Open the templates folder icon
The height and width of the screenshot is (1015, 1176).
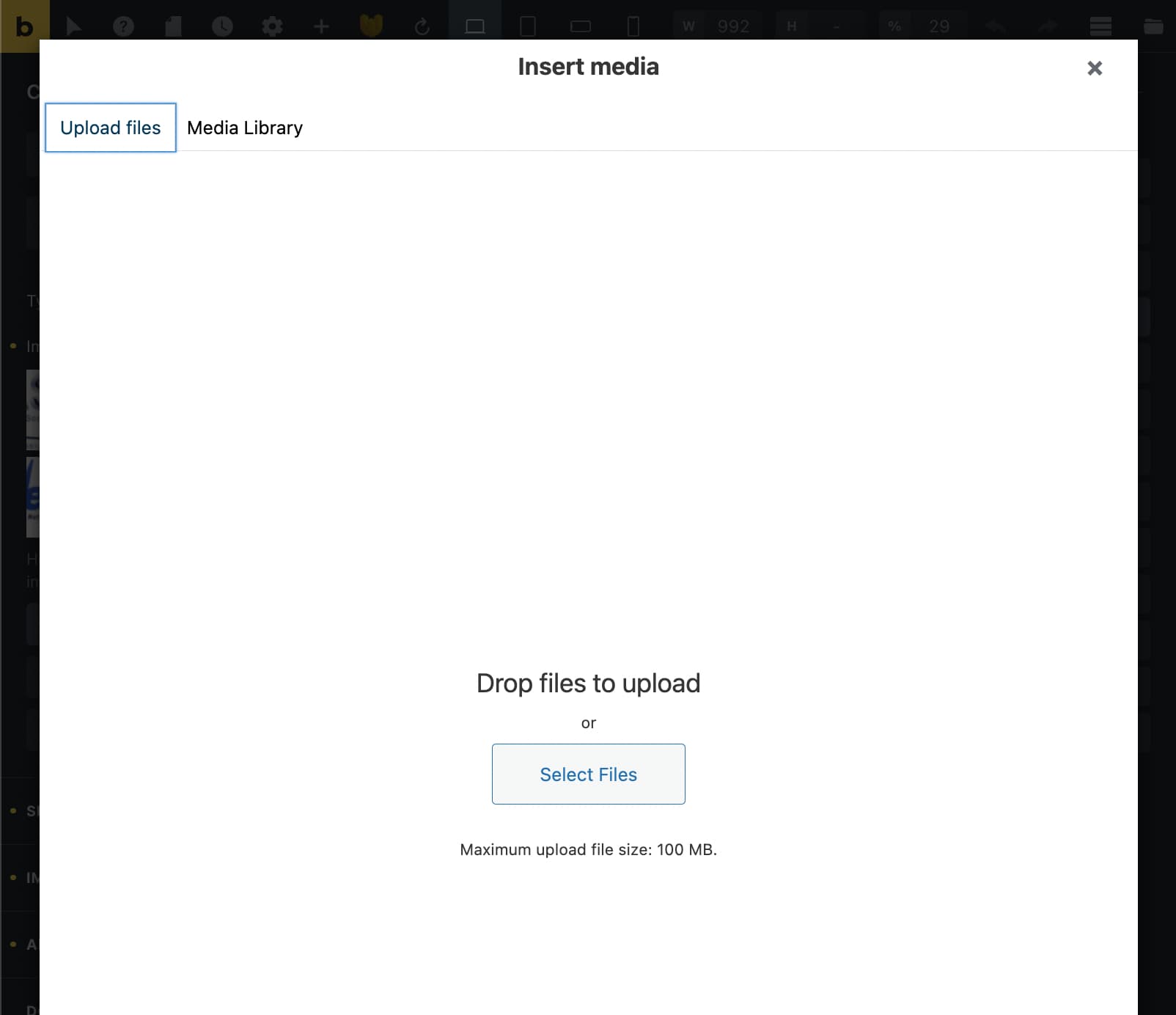tap(1153, 27)
